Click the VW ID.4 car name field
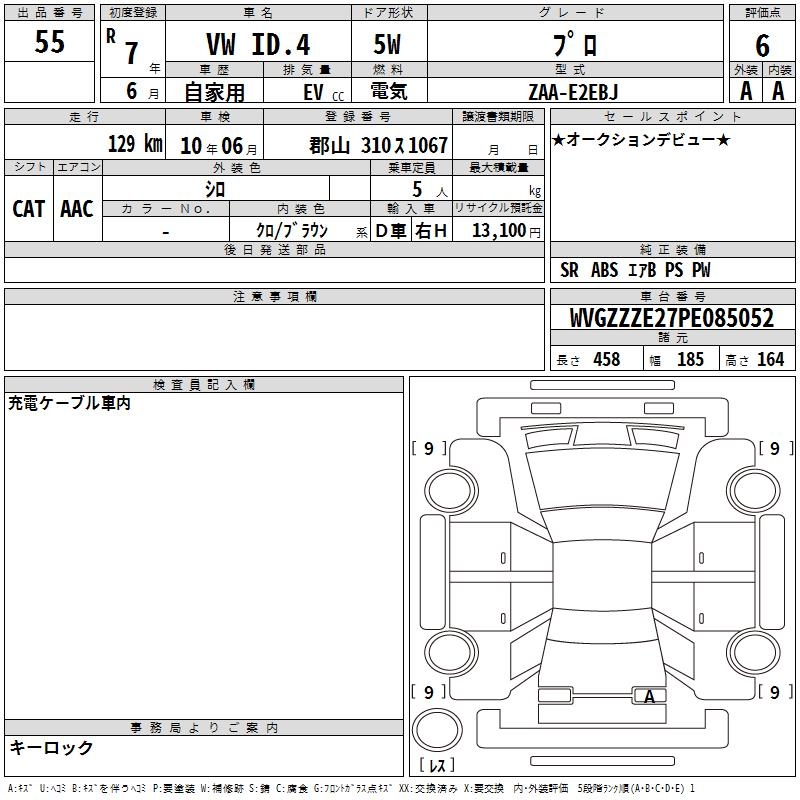 (258, 44)
